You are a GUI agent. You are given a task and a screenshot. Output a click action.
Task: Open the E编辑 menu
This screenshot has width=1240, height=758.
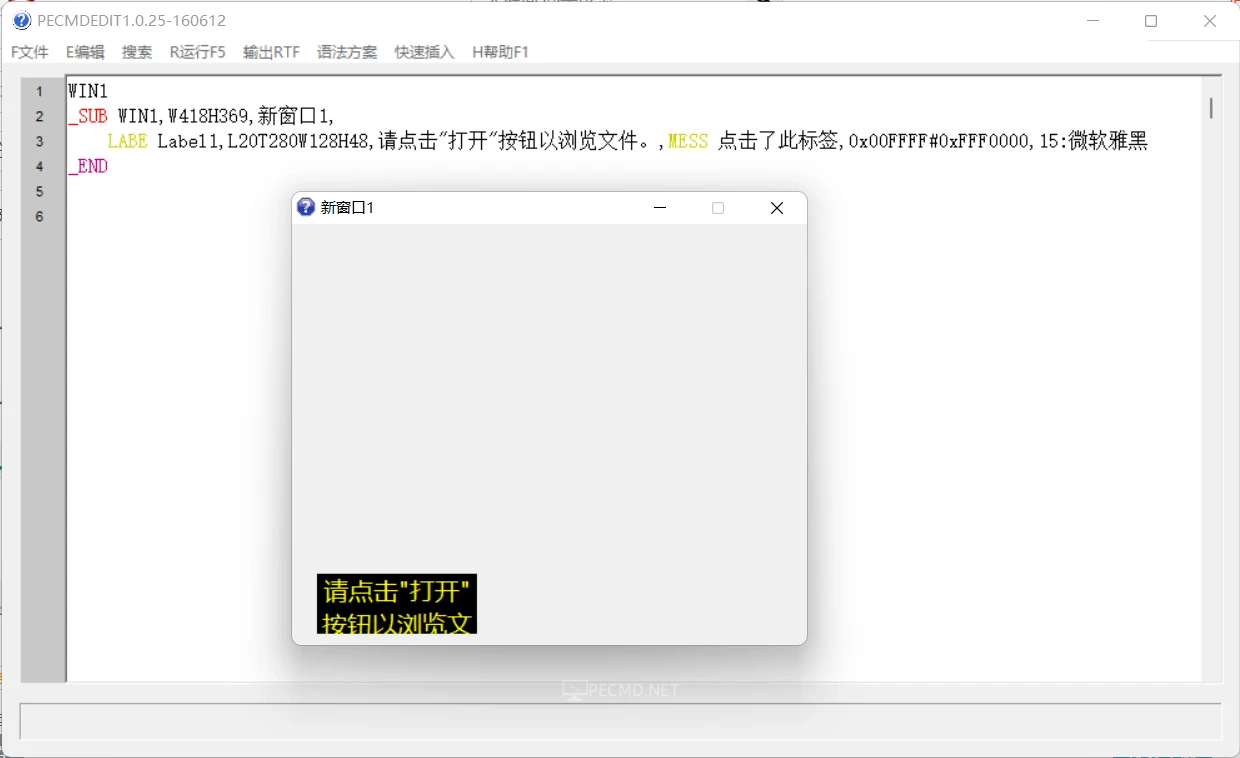(85, 52)
